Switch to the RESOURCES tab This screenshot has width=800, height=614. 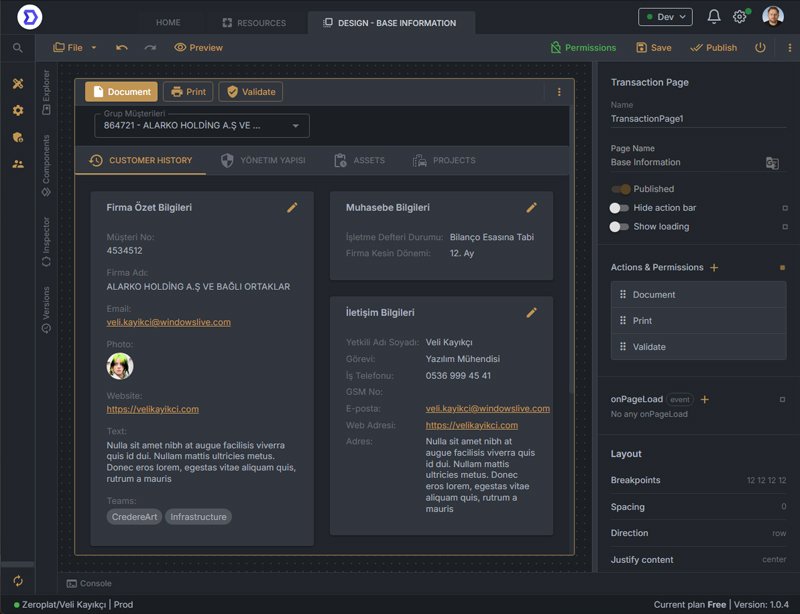click(x=254, y=22)
